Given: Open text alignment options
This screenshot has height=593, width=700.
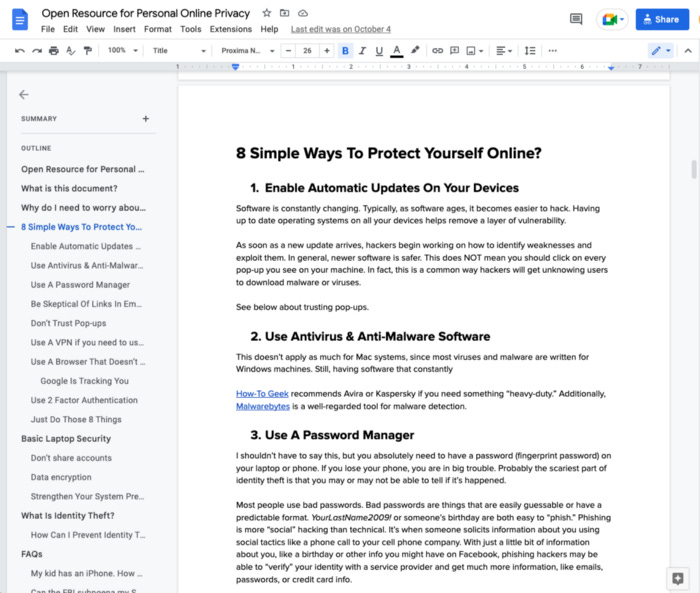Looking at the screenshot, I should [x=504, y=51].
